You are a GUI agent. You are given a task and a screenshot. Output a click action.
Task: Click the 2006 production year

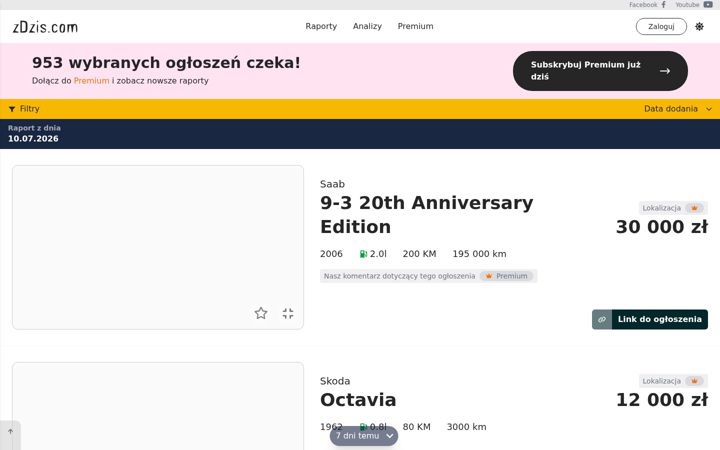pos(331,254)
